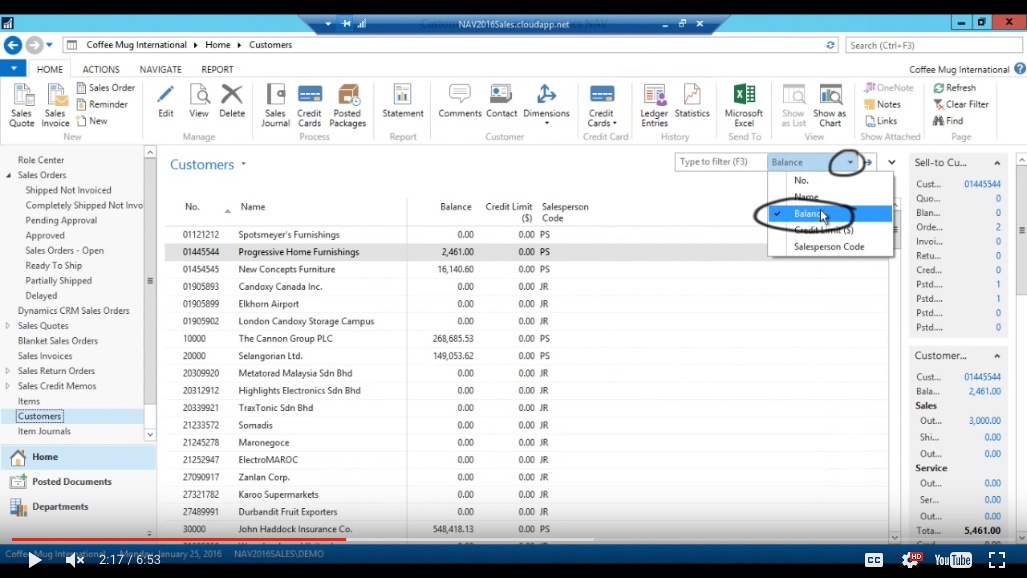This screenshot has width=1027, height=578.
Task: Switch to the NAVIGATE ribbon tab
Action: pyautogui.click(x=160, y=68)
